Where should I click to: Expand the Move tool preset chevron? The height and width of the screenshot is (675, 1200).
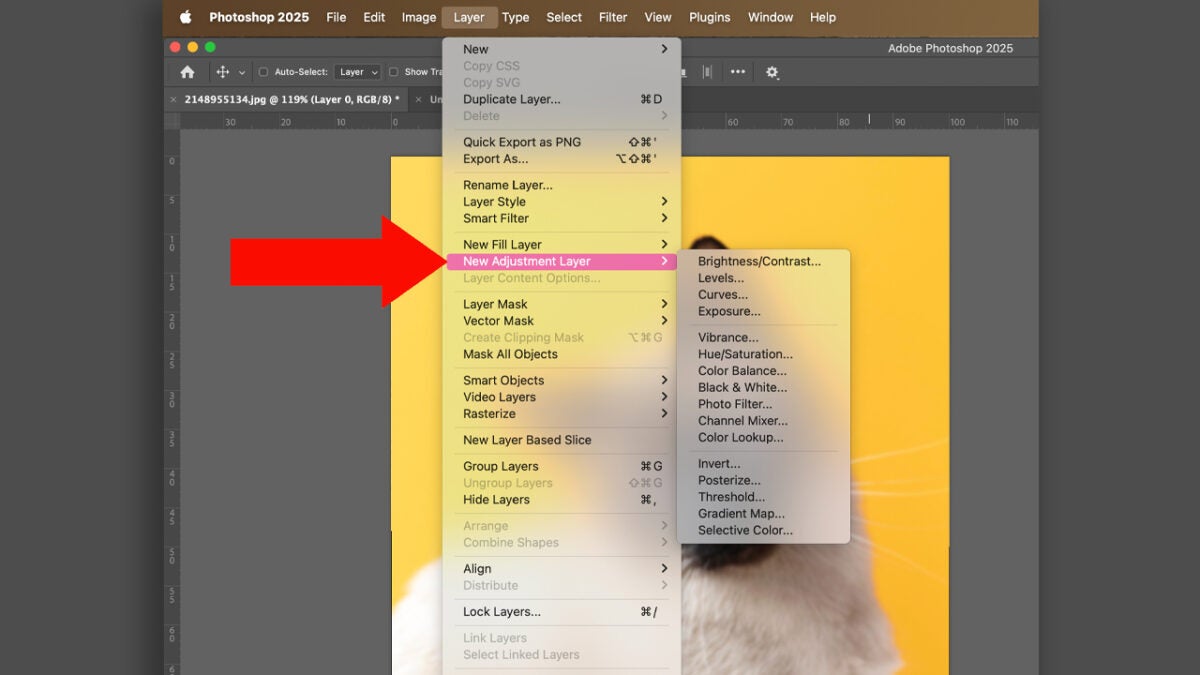(x=242, y=72)
